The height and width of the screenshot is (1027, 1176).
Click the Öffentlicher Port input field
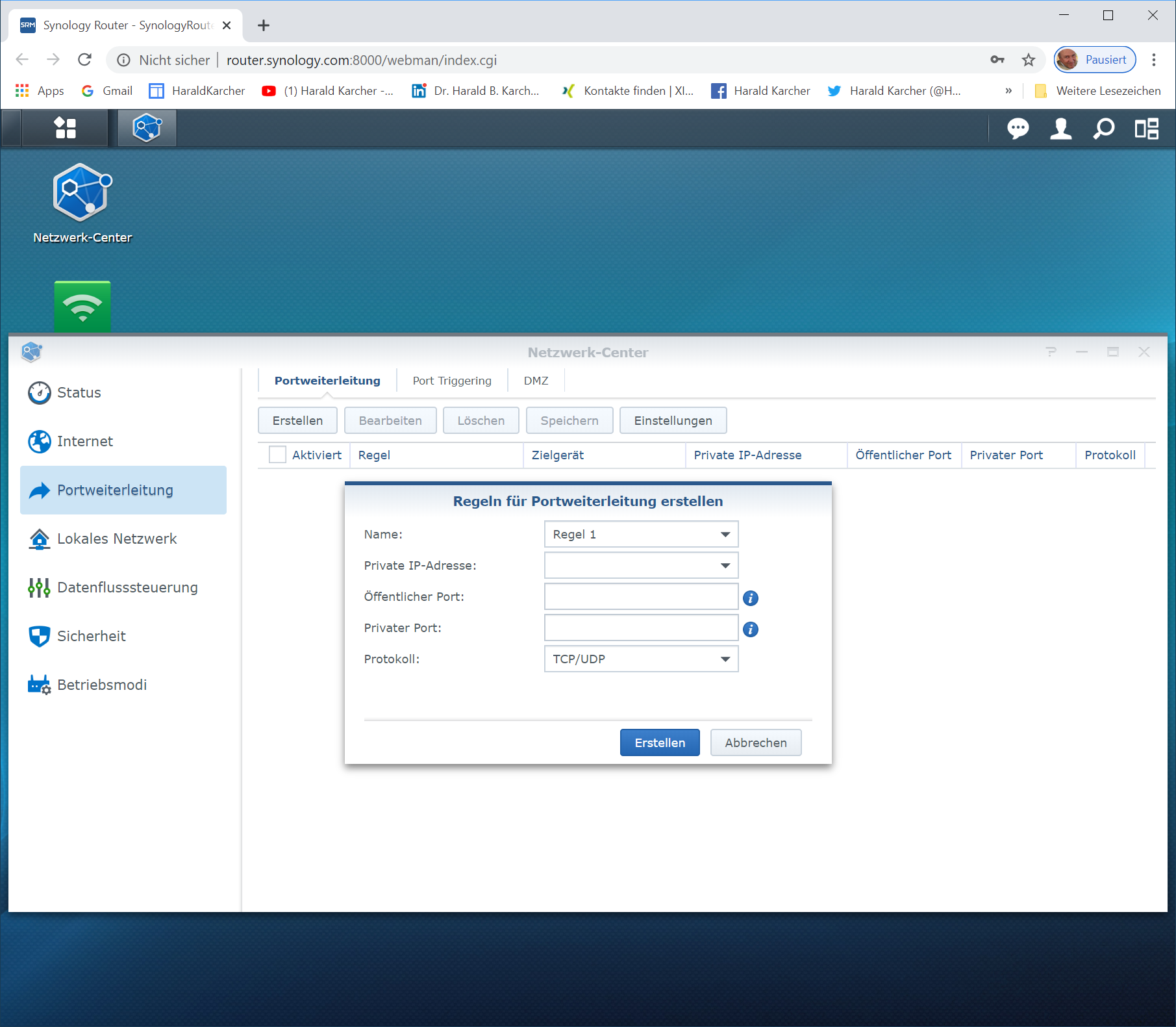pos(640,597)
